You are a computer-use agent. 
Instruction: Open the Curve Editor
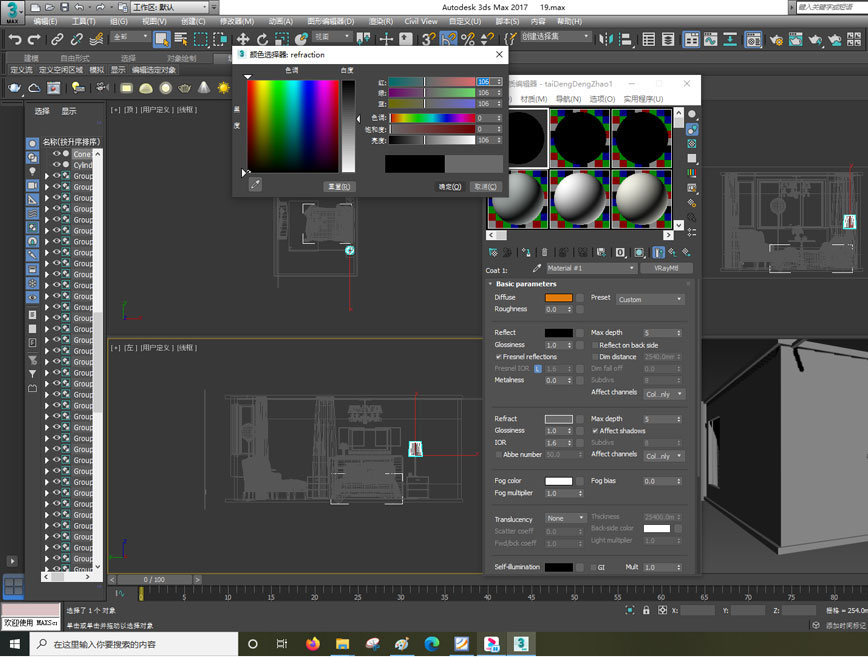711,39
